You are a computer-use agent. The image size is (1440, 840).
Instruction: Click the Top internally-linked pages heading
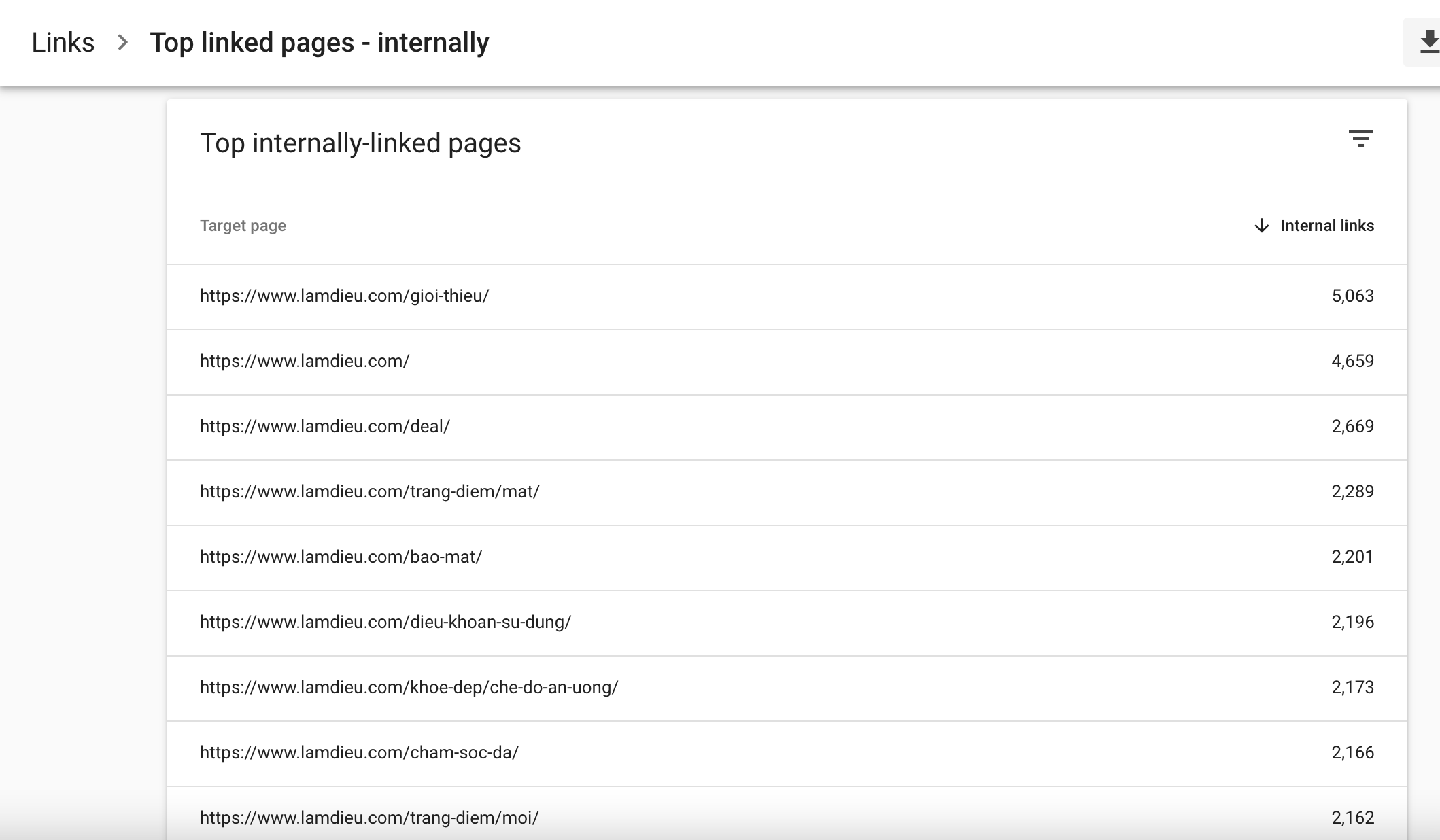(x=360, y=143)
